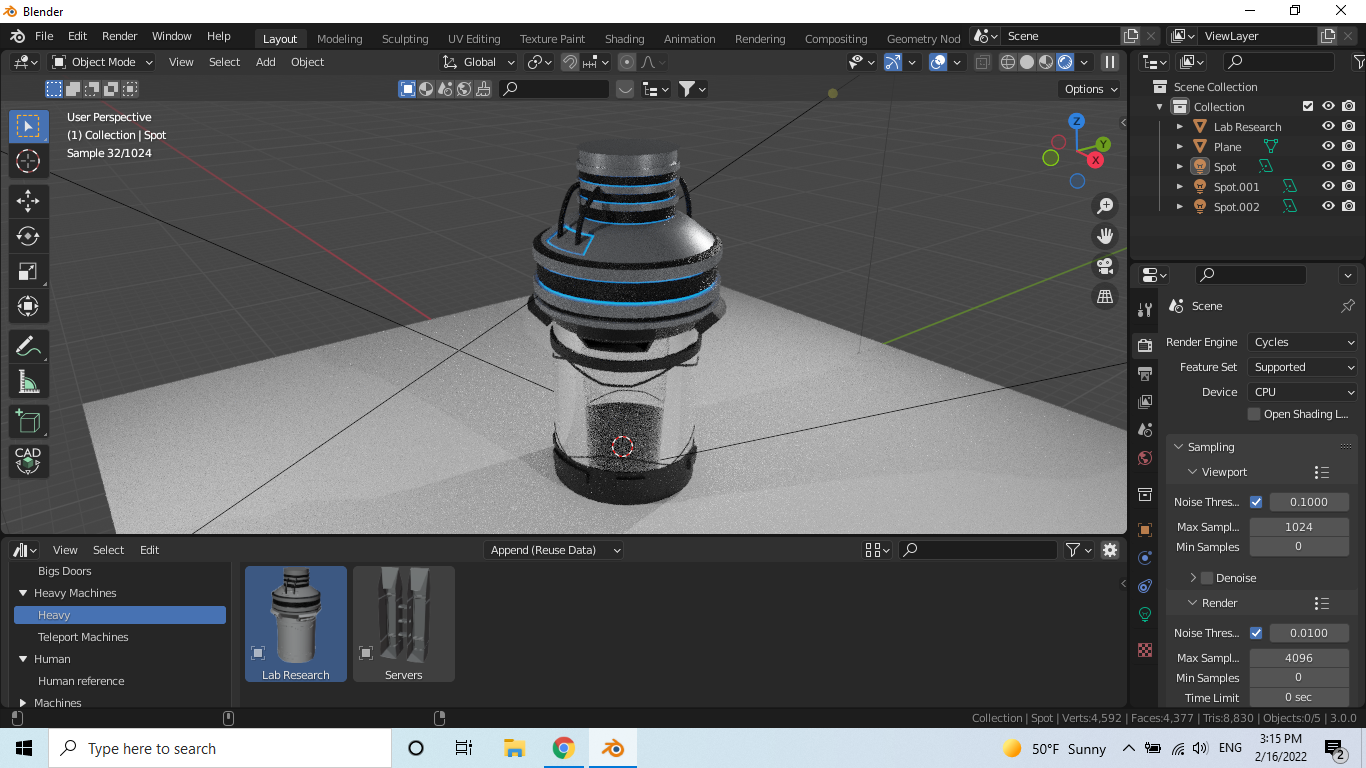Click the CAD addon tool icon
Viewport: 1366px width, 768px height.
click(x=28, y=460)
